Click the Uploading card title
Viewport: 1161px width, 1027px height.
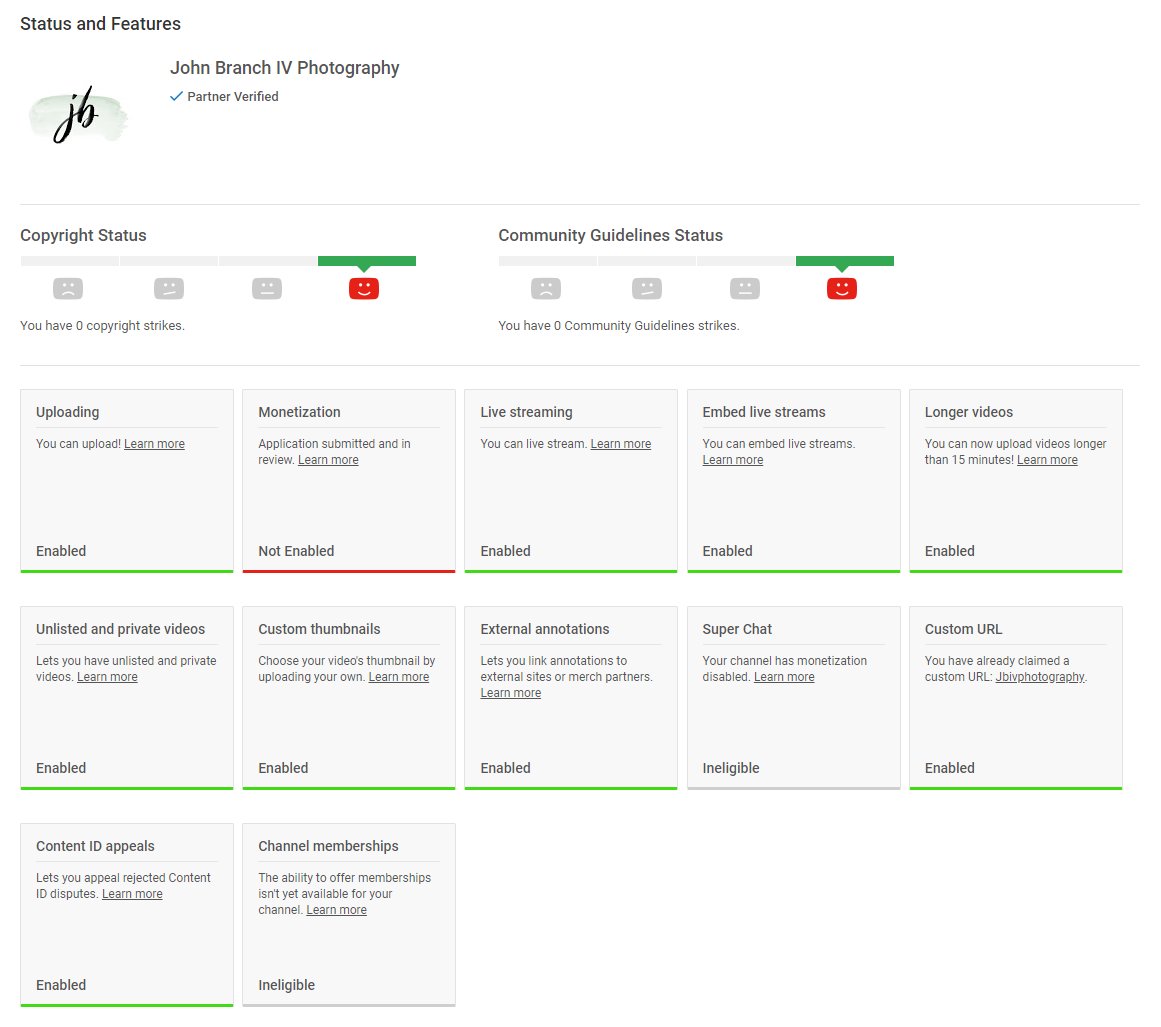tap(67, 412)
